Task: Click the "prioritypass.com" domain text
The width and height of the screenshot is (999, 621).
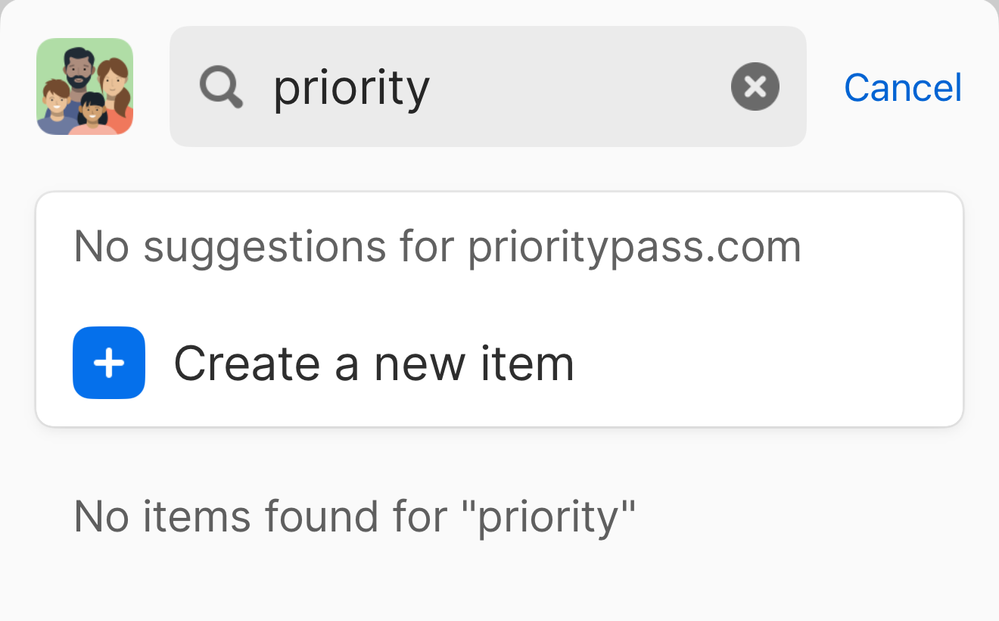Action: pos(634,247)
